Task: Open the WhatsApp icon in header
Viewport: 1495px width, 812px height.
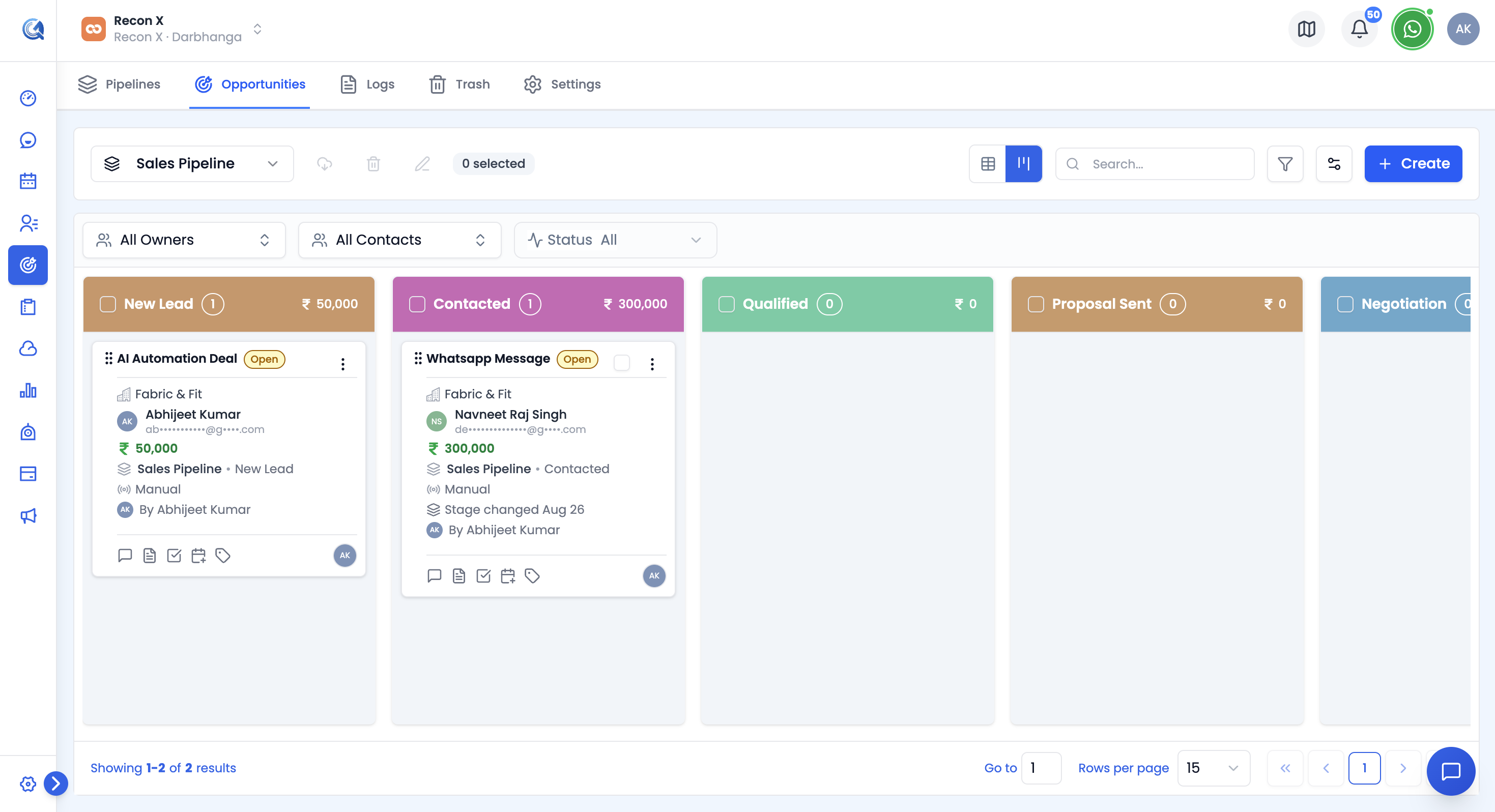Action: click(1412, 29)
